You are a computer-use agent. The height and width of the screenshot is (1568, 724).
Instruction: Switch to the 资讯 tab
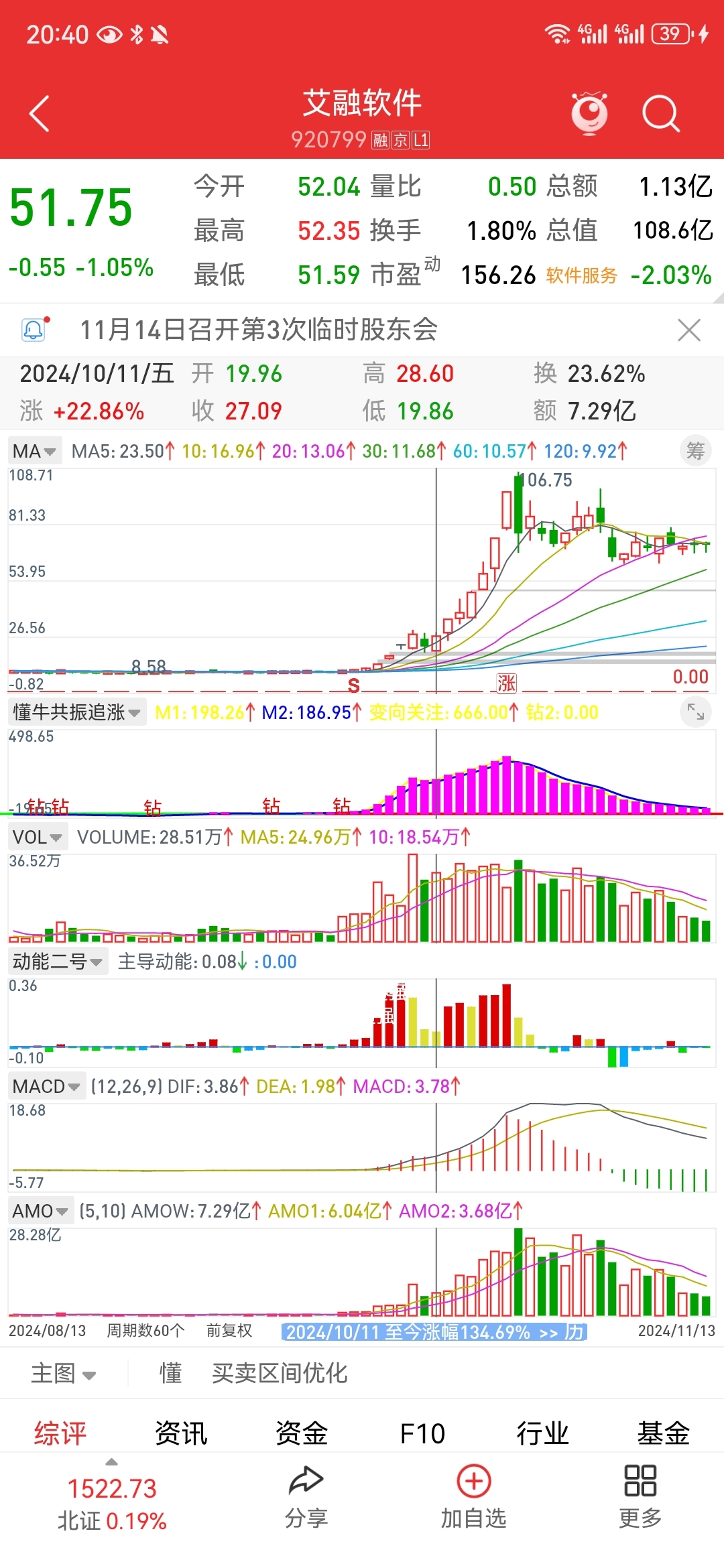click(181, 1433)
